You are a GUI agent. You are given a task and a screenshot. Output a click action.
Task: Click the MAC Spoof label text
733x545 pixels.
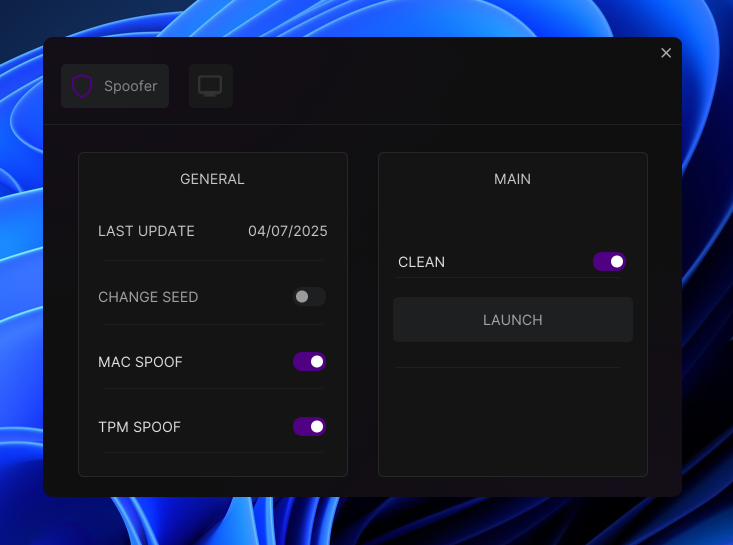pos(140,361)
